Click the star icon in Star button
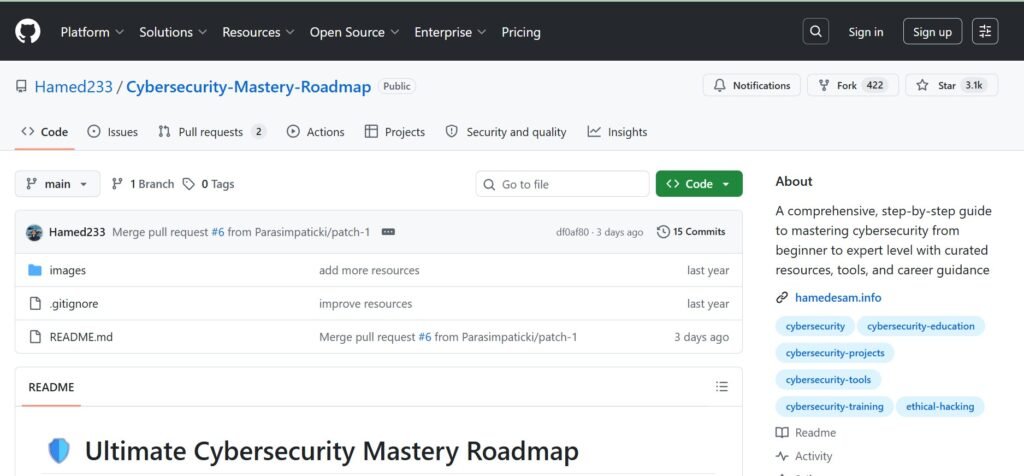Image resolution: width=1024 pixels, height=476 pixels. coord(922,86)
